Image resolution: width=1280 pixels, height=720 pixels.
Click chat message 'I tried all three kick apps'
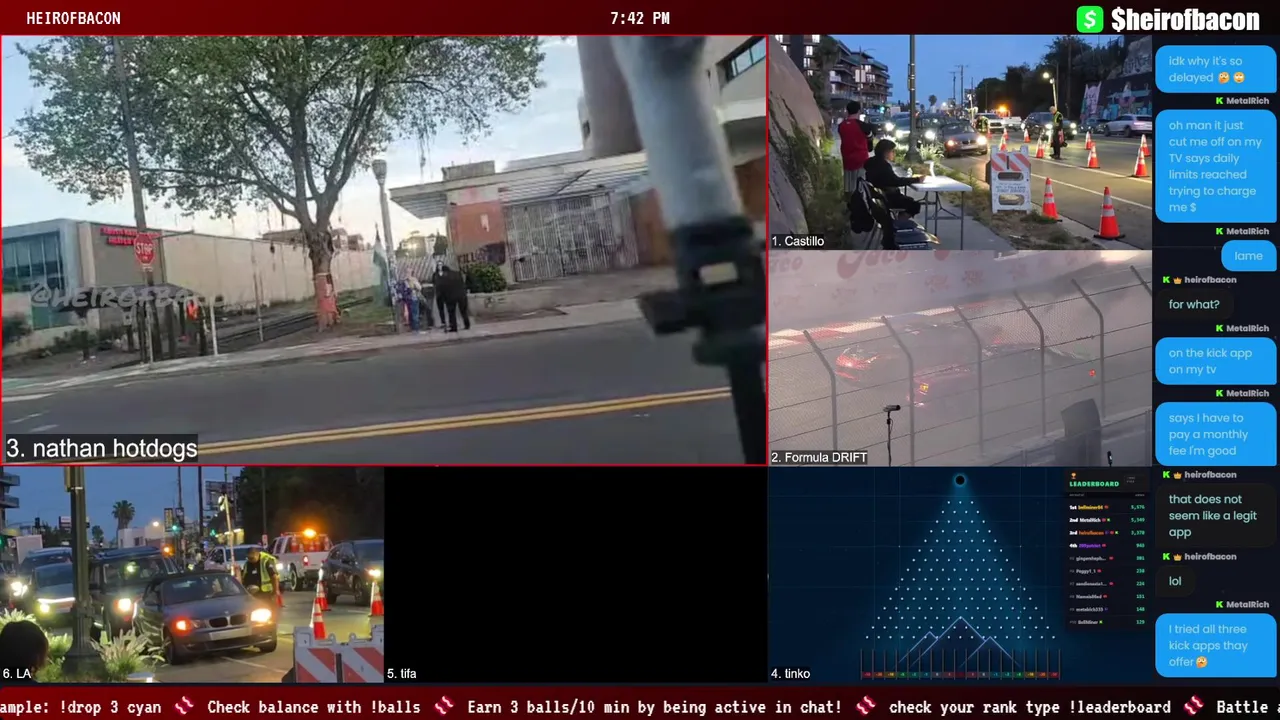pos(1215,645)
